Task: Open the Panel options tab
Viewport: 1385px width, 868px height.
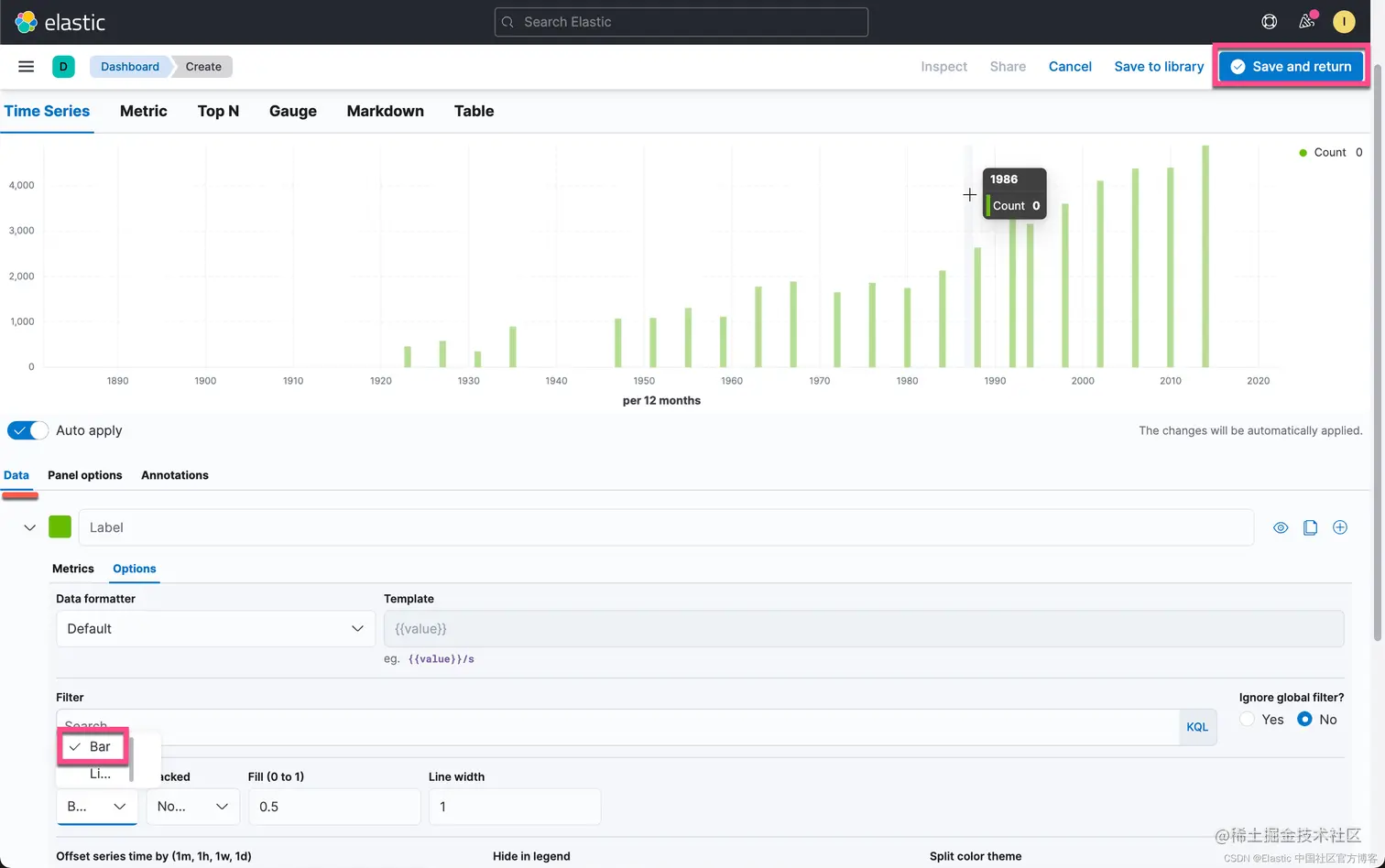Action: pyautogui.click(x=84, y=475)
